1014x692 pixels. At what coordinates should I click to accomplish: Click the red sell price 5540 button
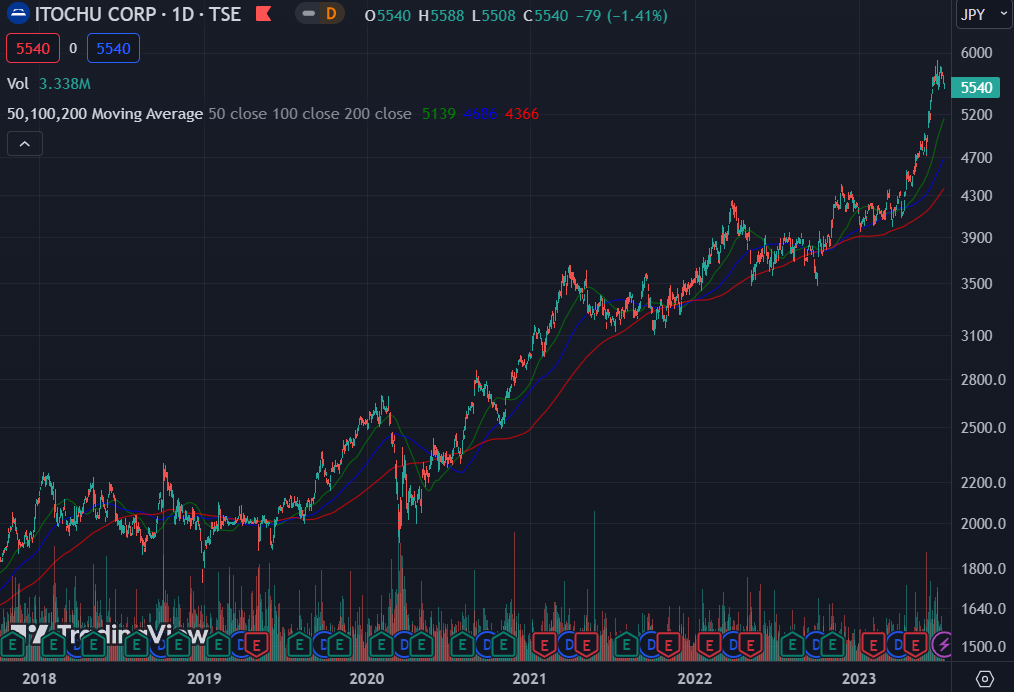pos(33,49)
